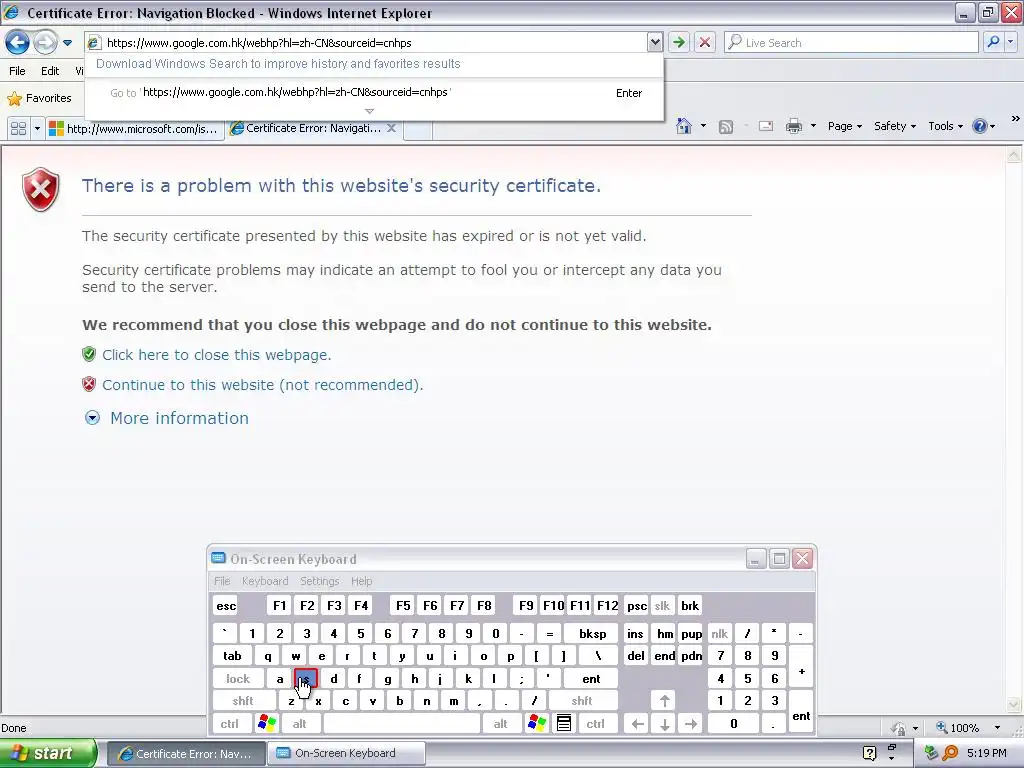Click the left arrow key
Viewport: 1024px width, 768px height.
click(637, 724)
